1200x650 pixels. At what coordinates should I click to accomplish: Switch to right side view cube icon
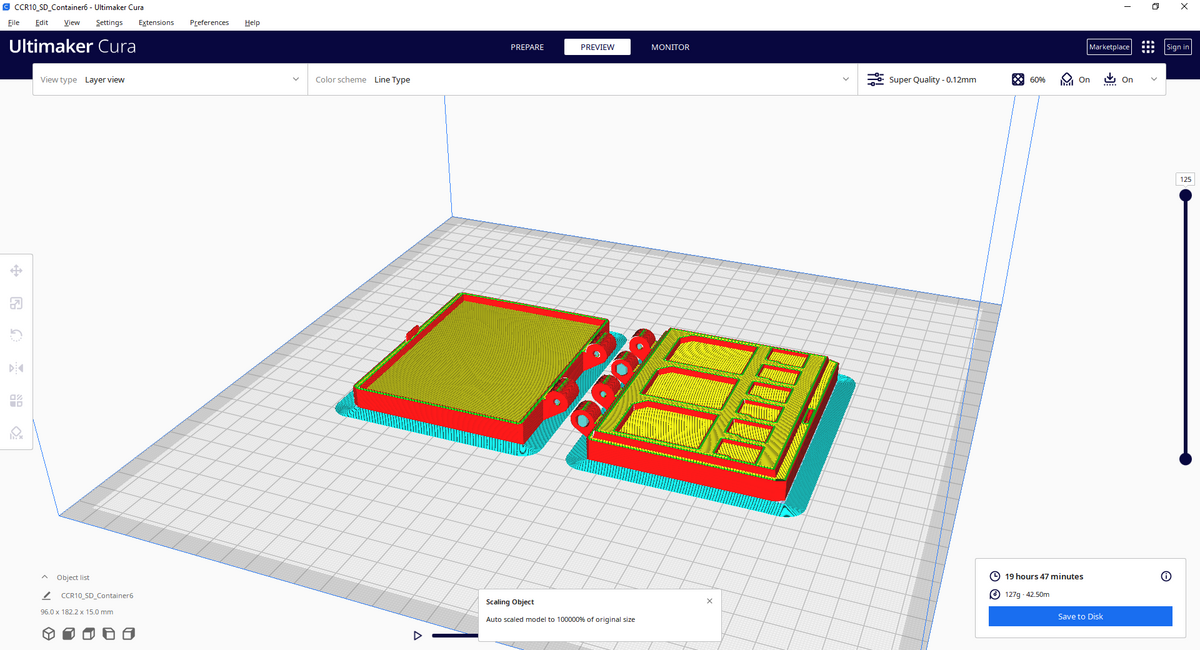(128, 634)
